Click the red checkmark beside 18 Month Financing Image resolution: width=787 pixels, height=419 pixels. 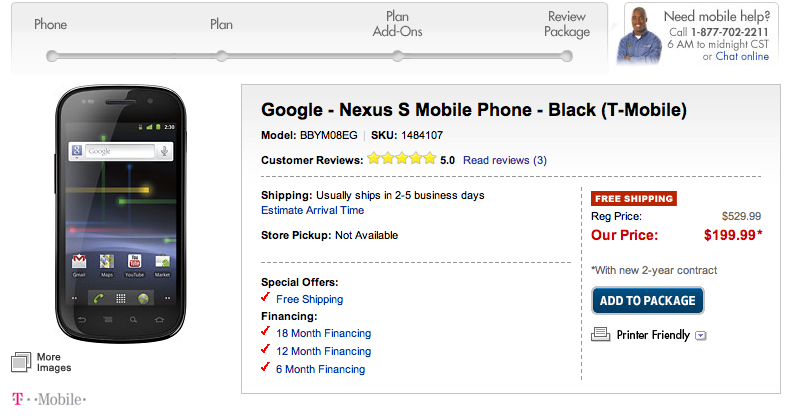(265, 332)
